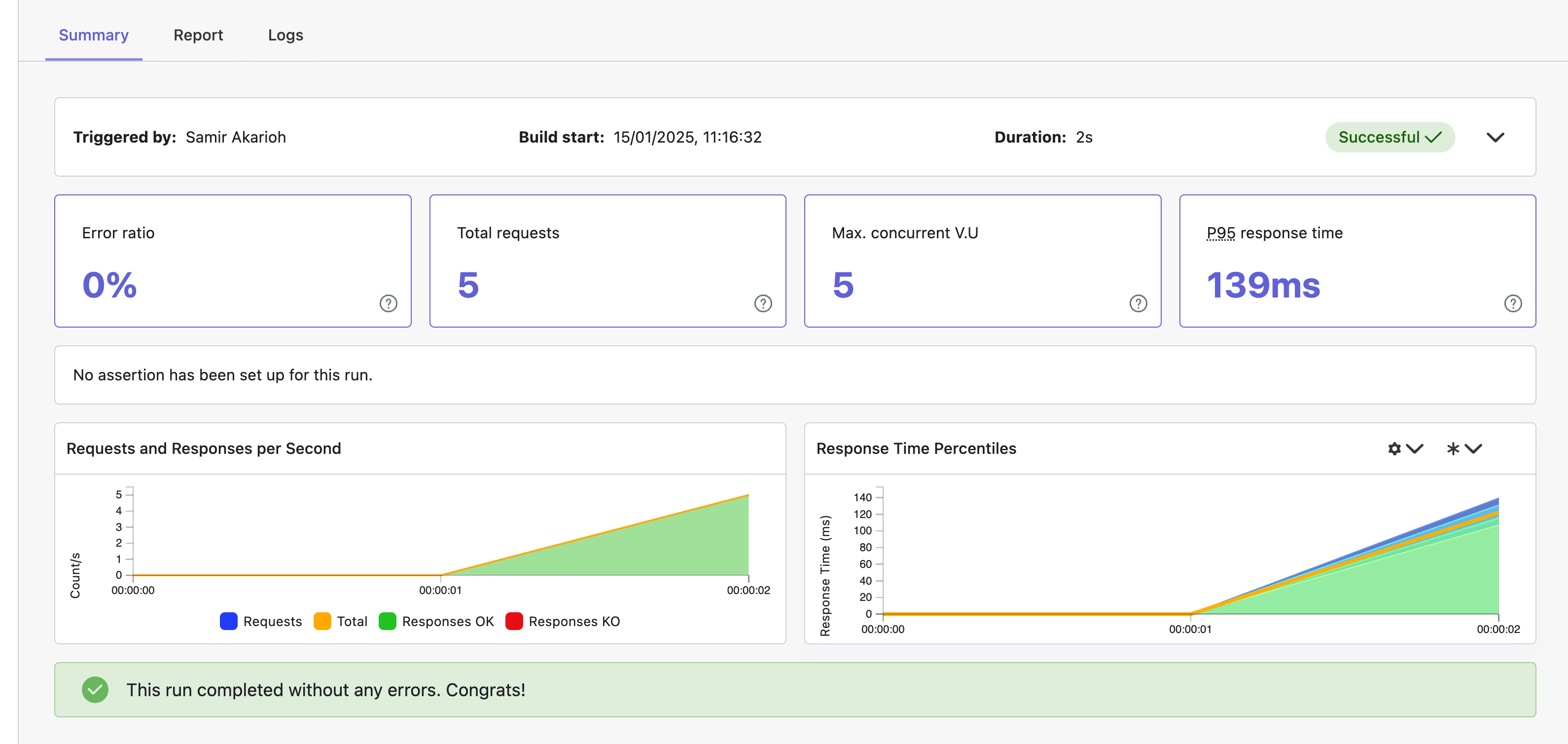The height and width of the screenshot is (744, 1568).
Task: Click the build start date 15/01/2025, 11:16:32
Action: 688,138
